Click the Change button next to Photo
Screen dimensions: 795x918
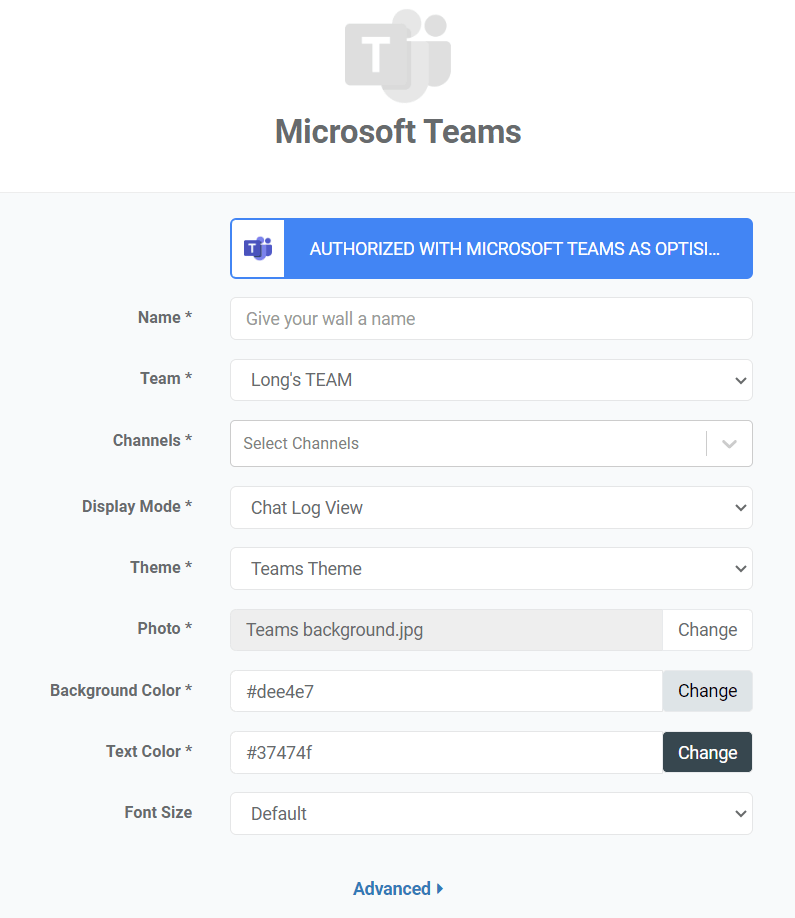click(707, 629)
